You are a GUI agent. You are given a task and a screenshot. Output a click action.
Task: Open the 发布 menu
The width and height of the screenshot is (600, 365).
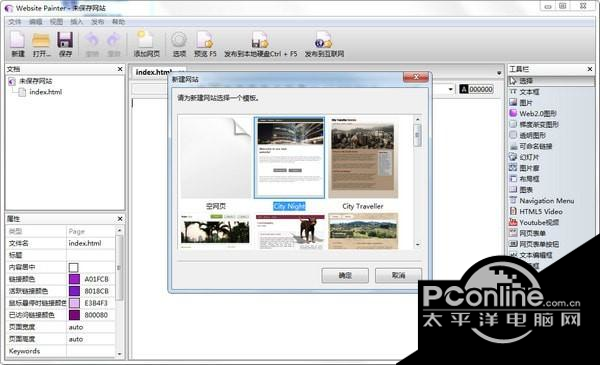point(97,22)
